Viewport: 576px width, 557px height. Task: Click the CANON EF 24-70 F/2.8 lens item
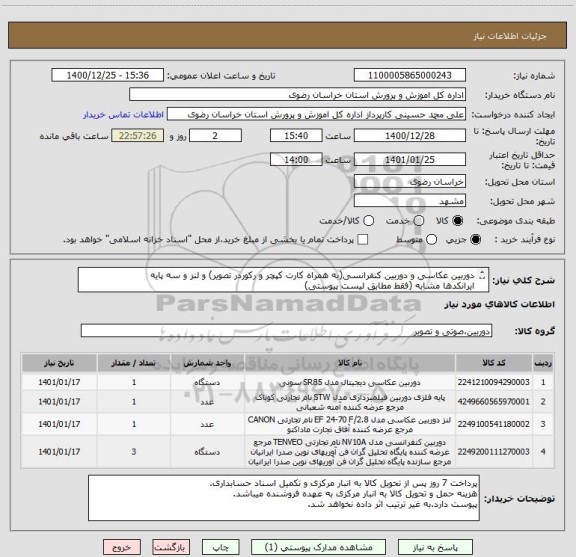[350, 424]
